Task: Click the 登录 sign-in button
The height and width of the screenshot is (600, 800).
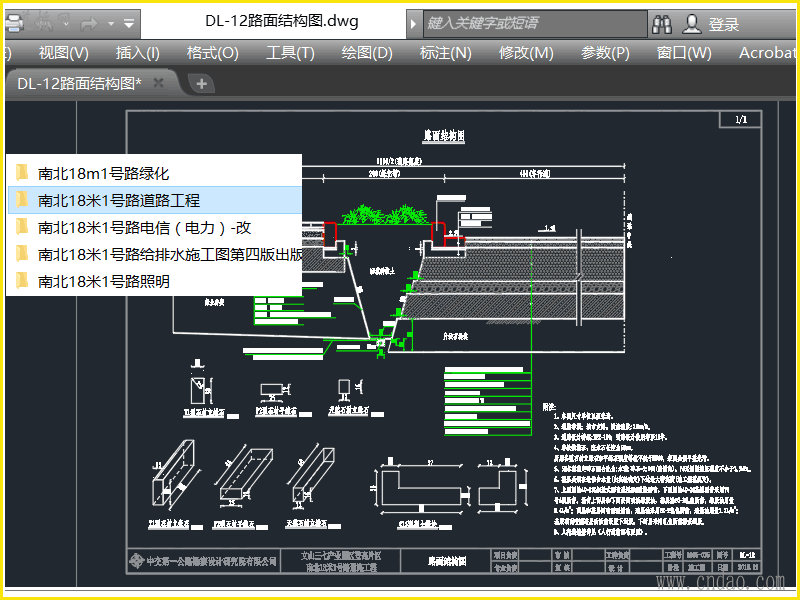Action: pos(724,24)
